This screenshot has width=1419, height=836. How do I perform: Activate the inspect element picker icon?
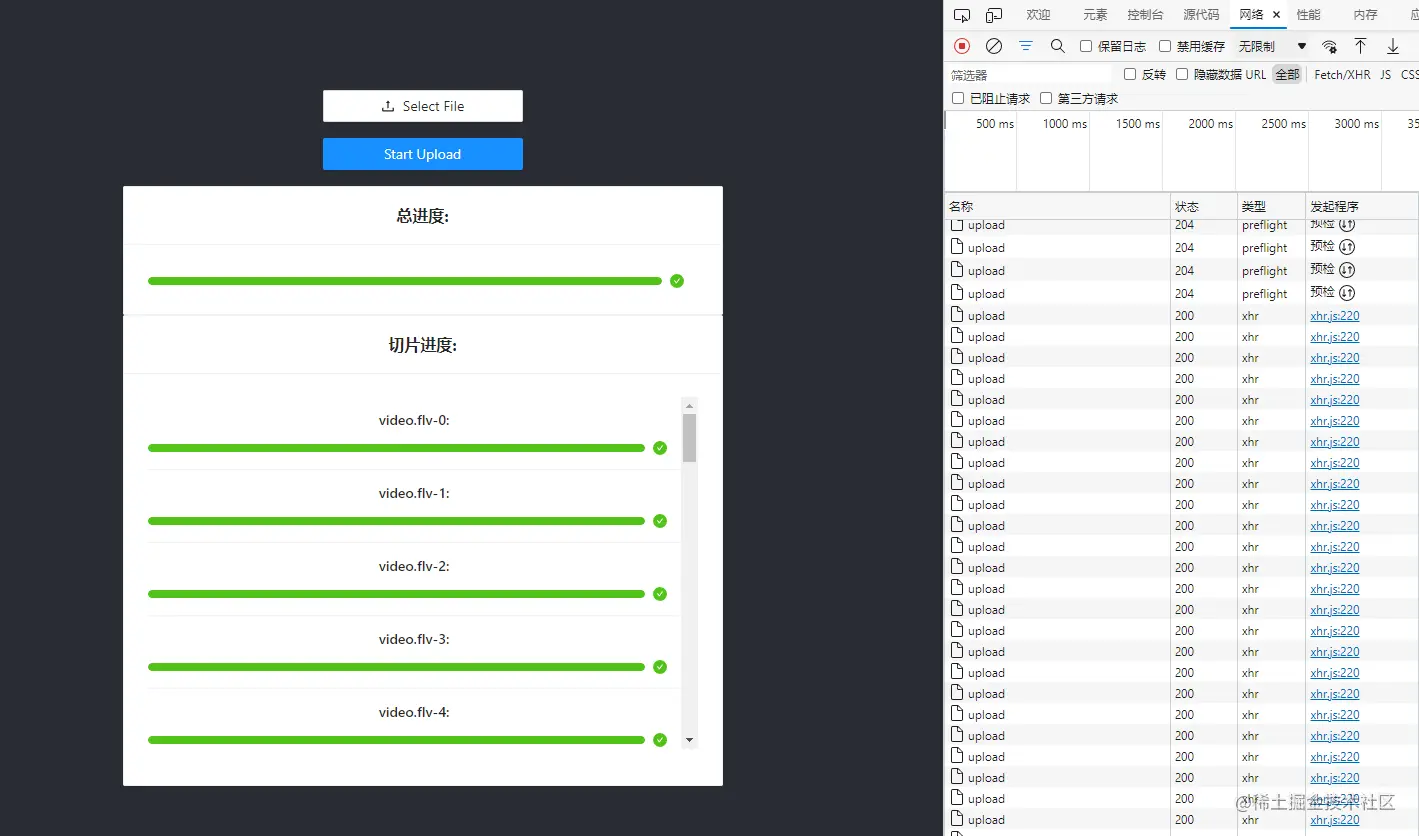962,15
